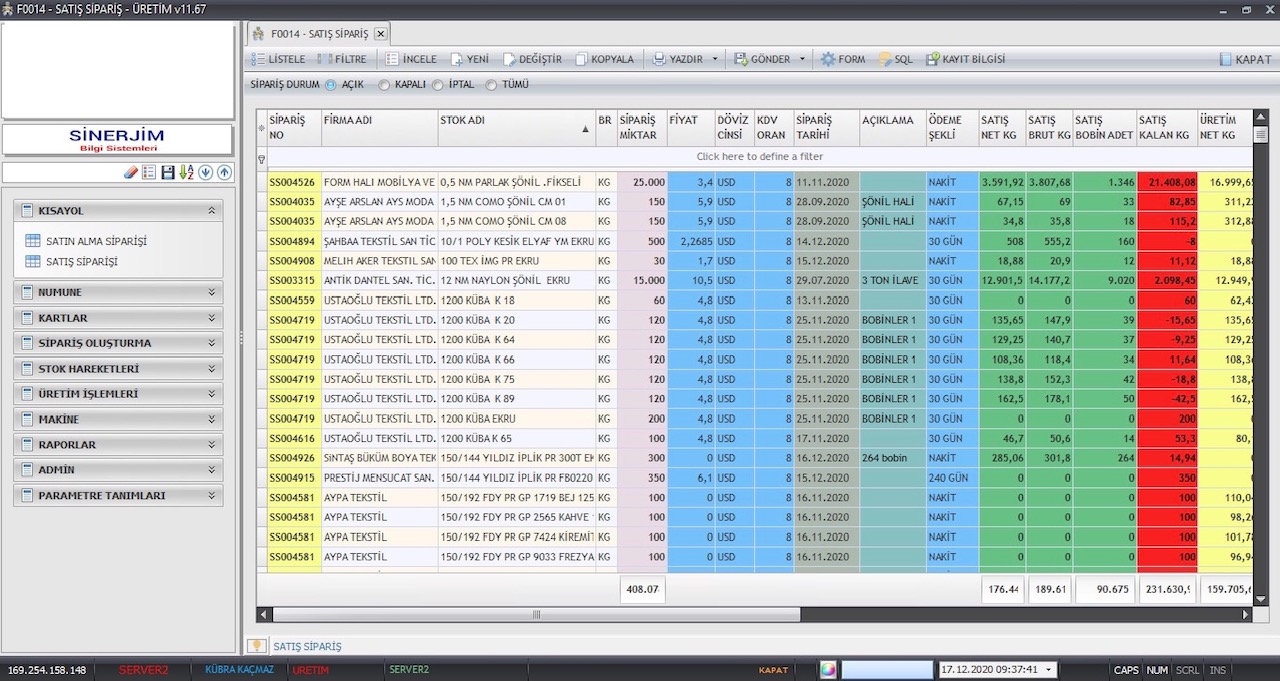
Task: Open the YAZDIR dropdown arrow
Action: 715,59
